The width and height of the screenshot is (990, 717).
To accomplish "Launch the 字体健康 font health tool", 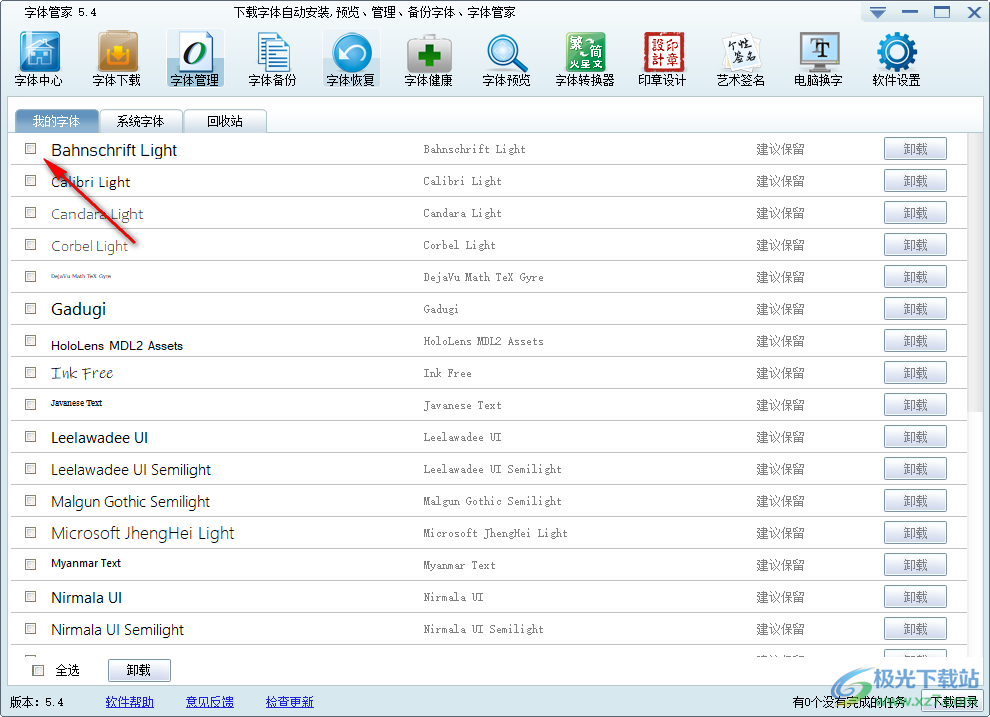I will [429, 59].
